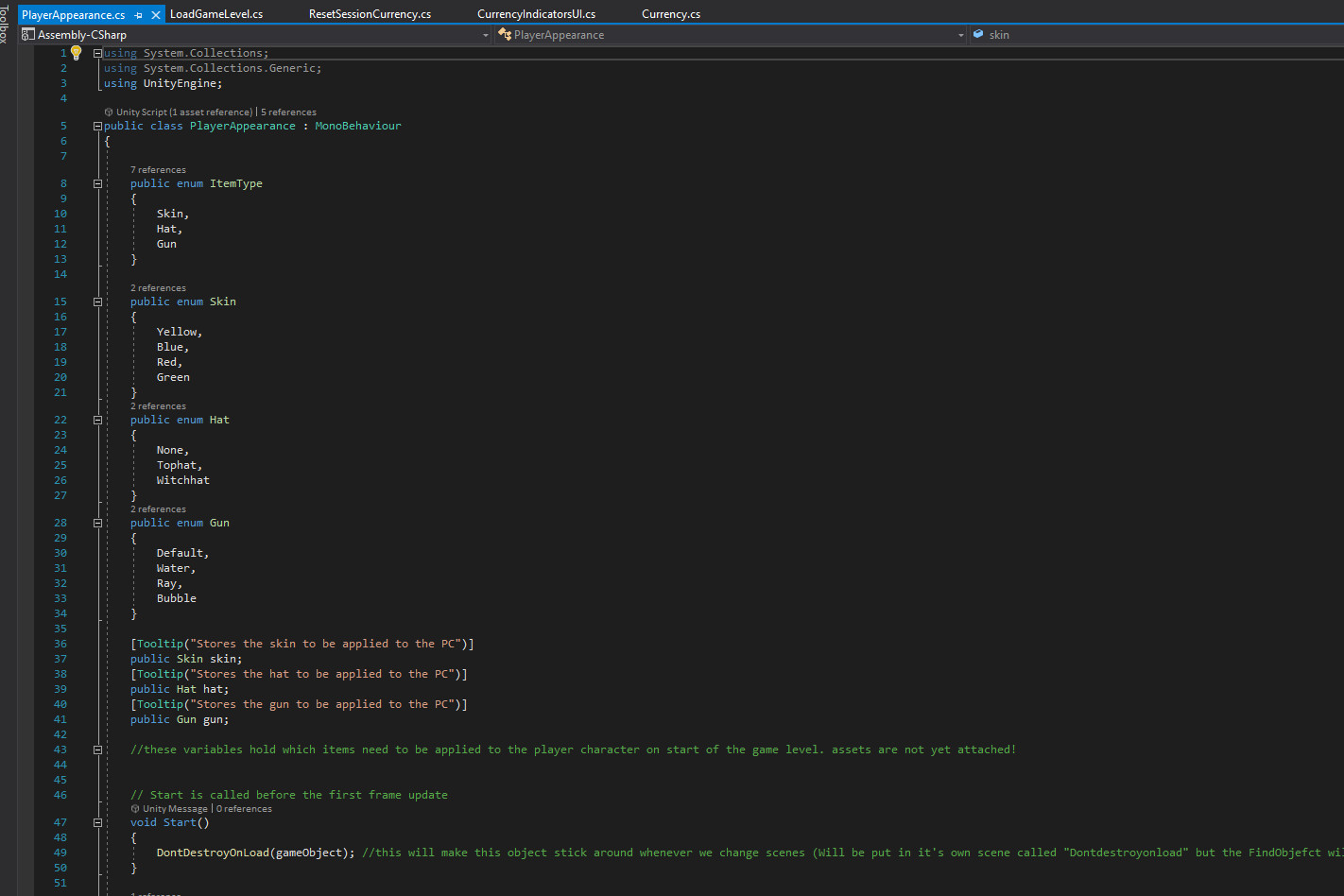Screen dimensions: 1344x896
Task: Click the 'Green' enum value
Action: pyautogui.click(x=173, y=377)
